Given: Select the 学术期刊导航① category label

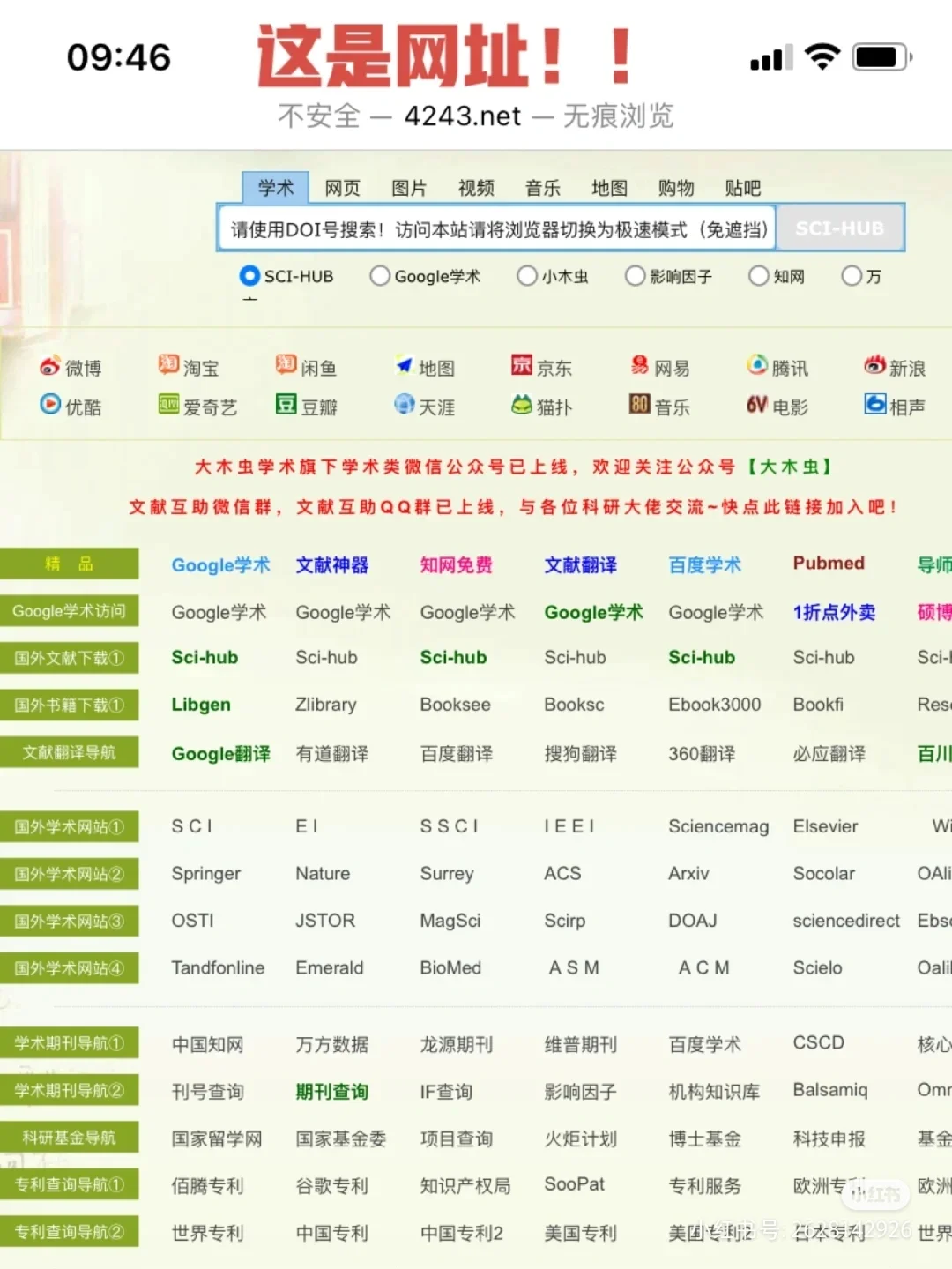Looking at the screenshot, I should [x=69, y=1044].
